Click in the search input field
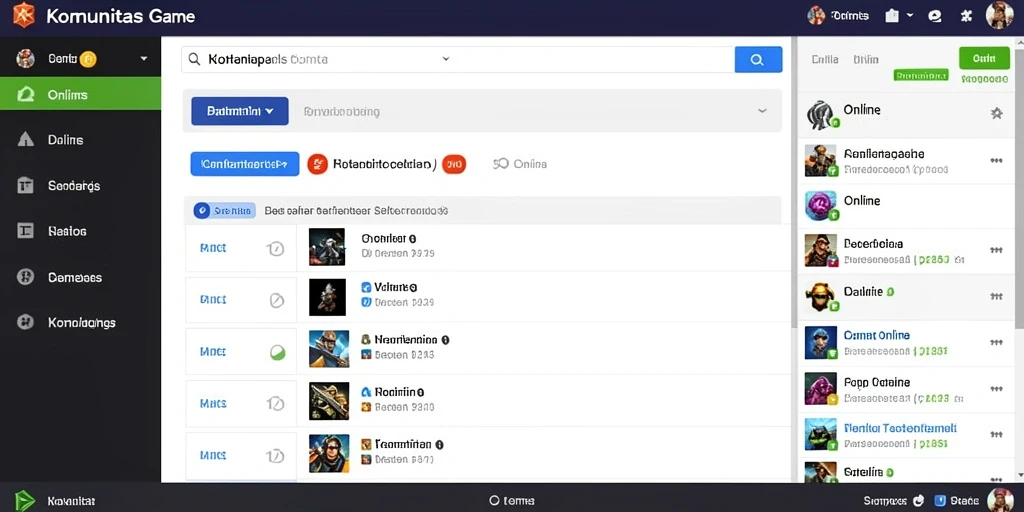Image resolution: width=1024 pixels, height=512 pixels. coord(458,59)
